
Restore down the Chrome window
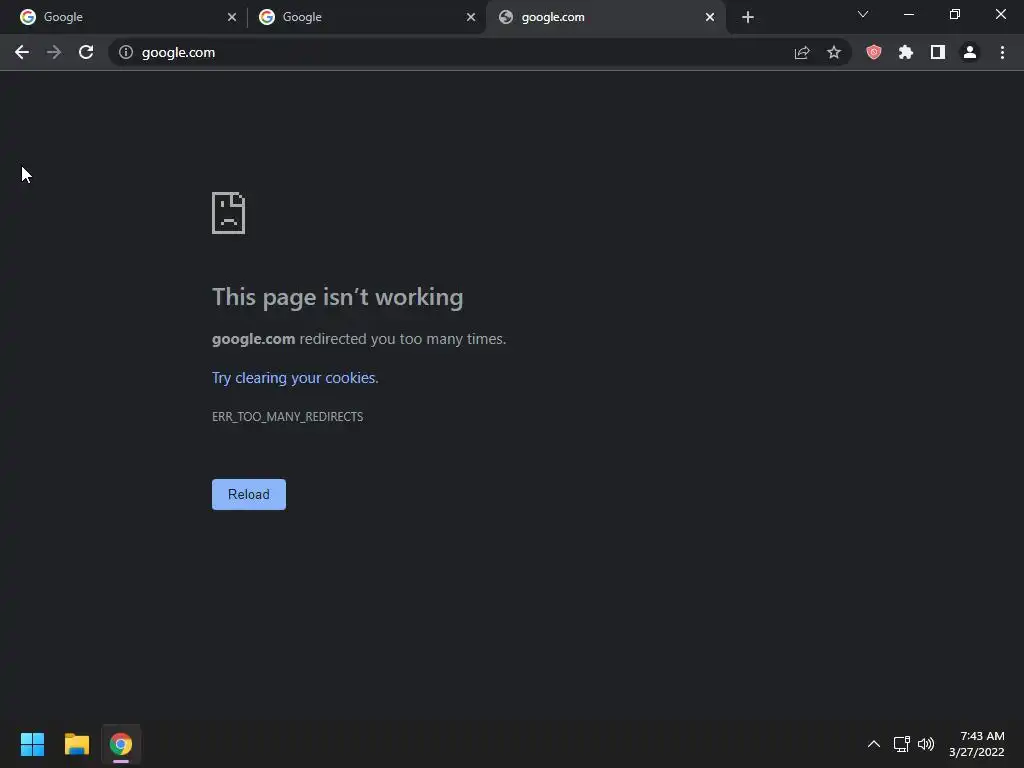tap(955, 14)
